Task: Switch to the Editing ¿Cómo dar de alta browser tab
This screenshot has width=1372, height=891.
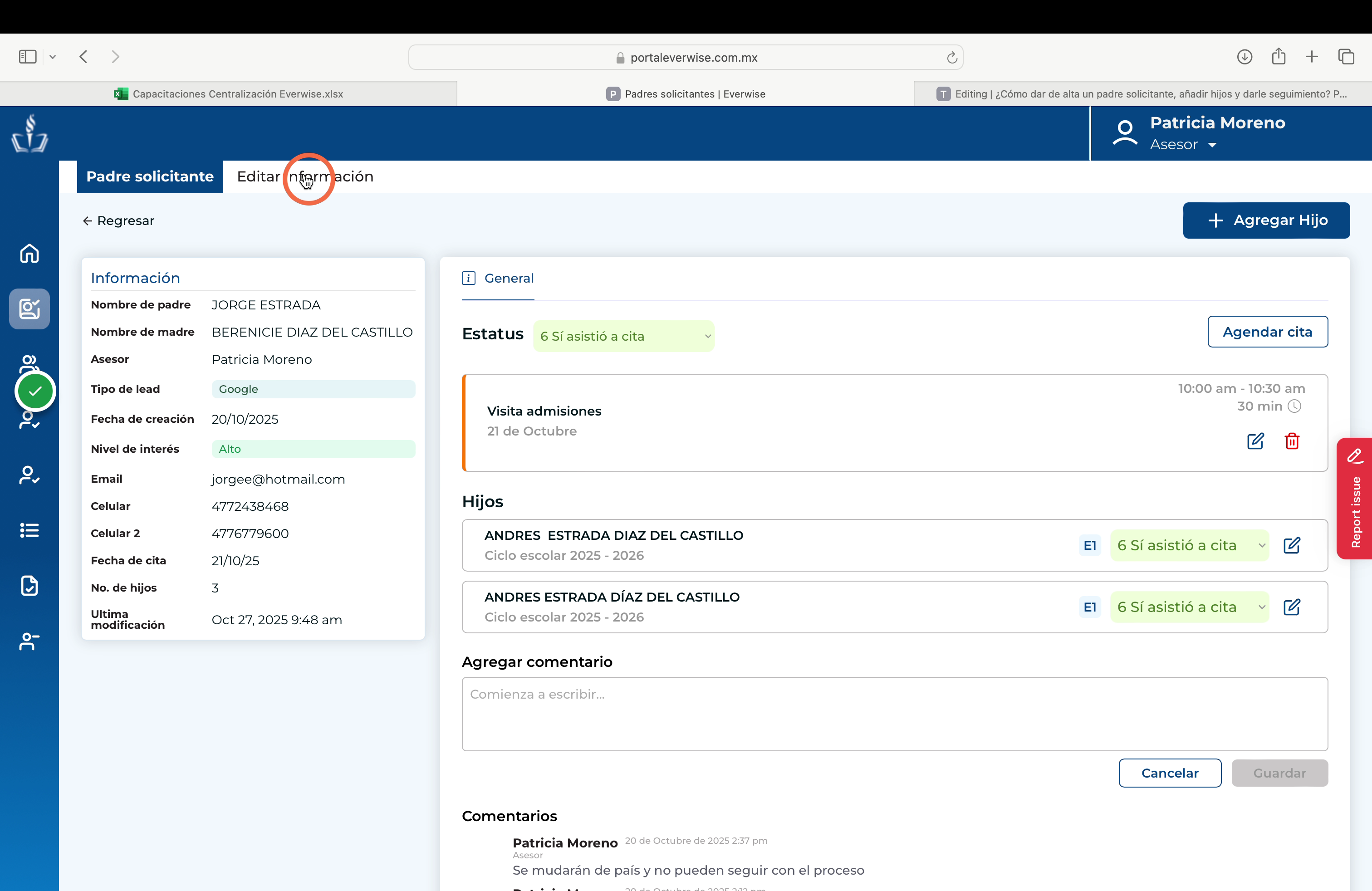Action: pyautogui.click(x=1142, y=94)
